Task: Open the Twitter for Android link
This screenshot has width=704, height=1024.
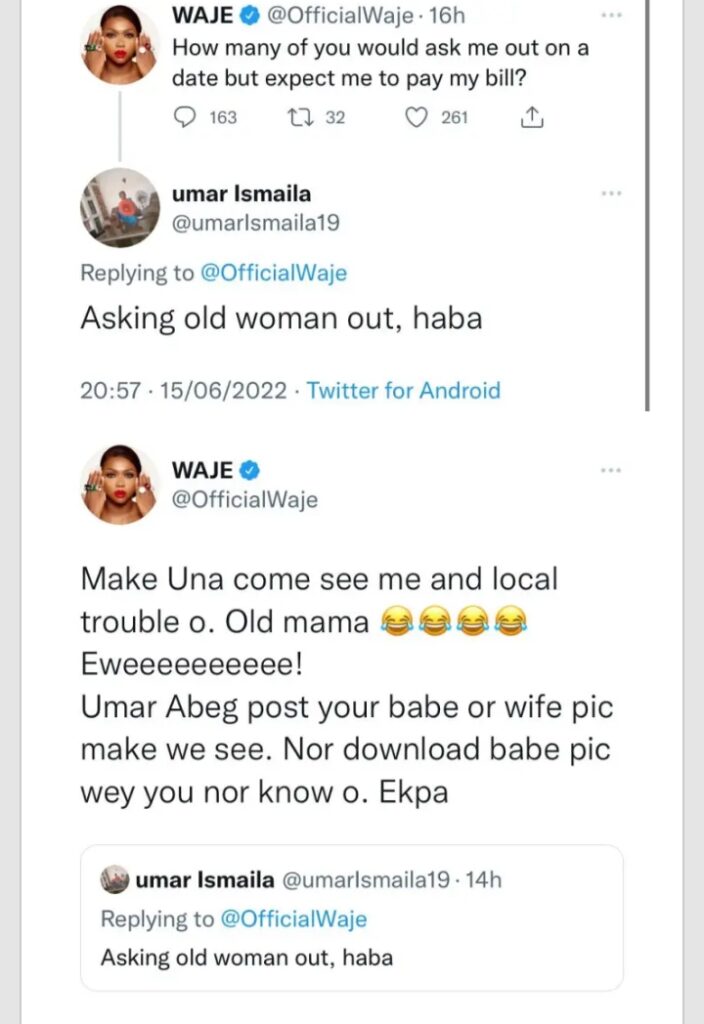Action: tap(403, 390)
